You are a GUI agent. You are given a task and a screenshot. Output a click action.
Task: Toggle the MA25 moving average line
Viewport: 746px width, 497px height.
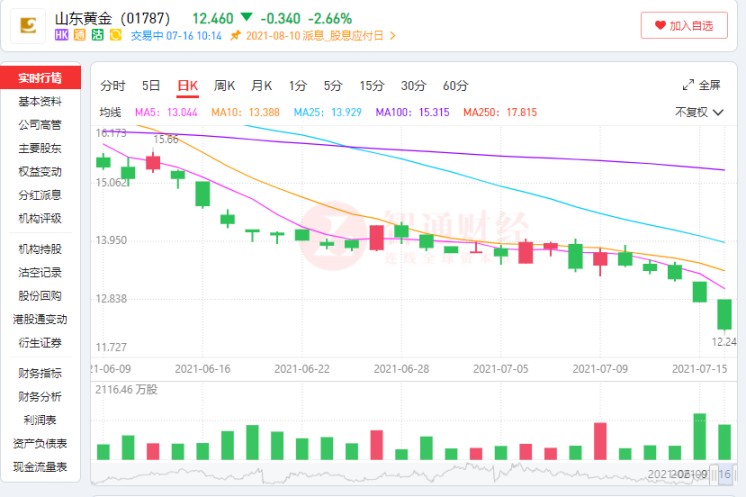(x=324, y=112)
